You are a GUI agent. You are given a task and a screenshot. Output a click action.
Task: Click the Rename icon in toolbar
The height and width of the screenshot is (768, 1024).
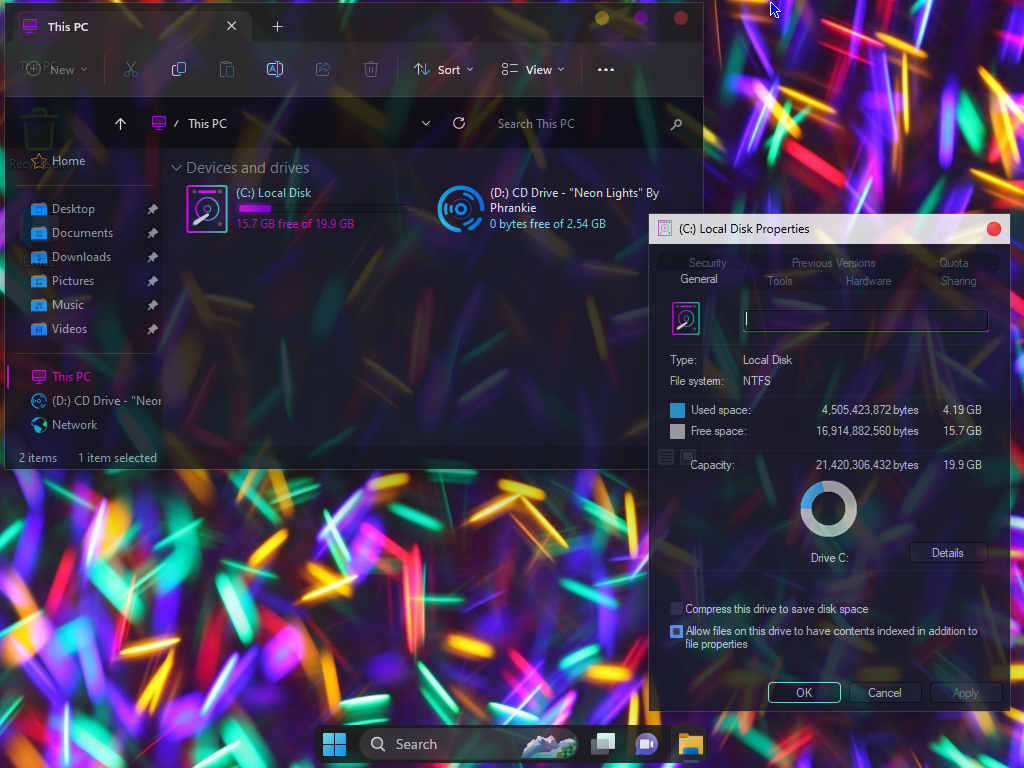point(275,69)
